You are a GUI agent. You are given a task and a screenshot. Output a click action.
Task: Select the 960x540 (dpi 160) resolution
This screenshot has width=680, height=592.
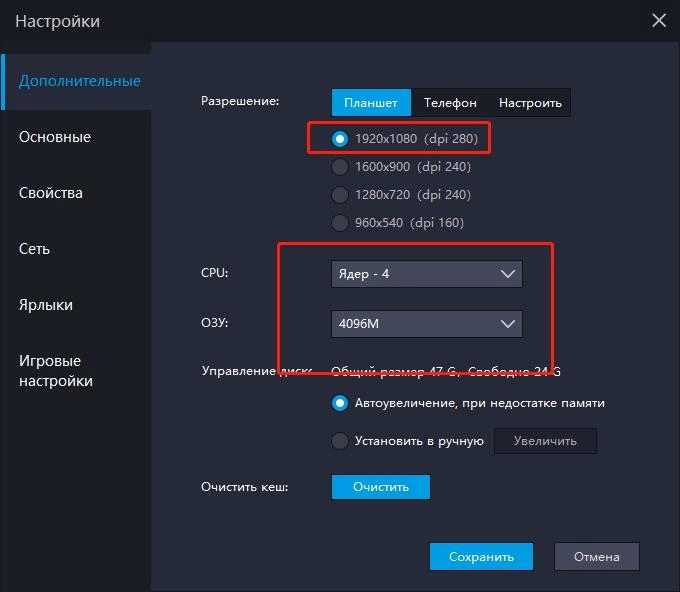341,223
